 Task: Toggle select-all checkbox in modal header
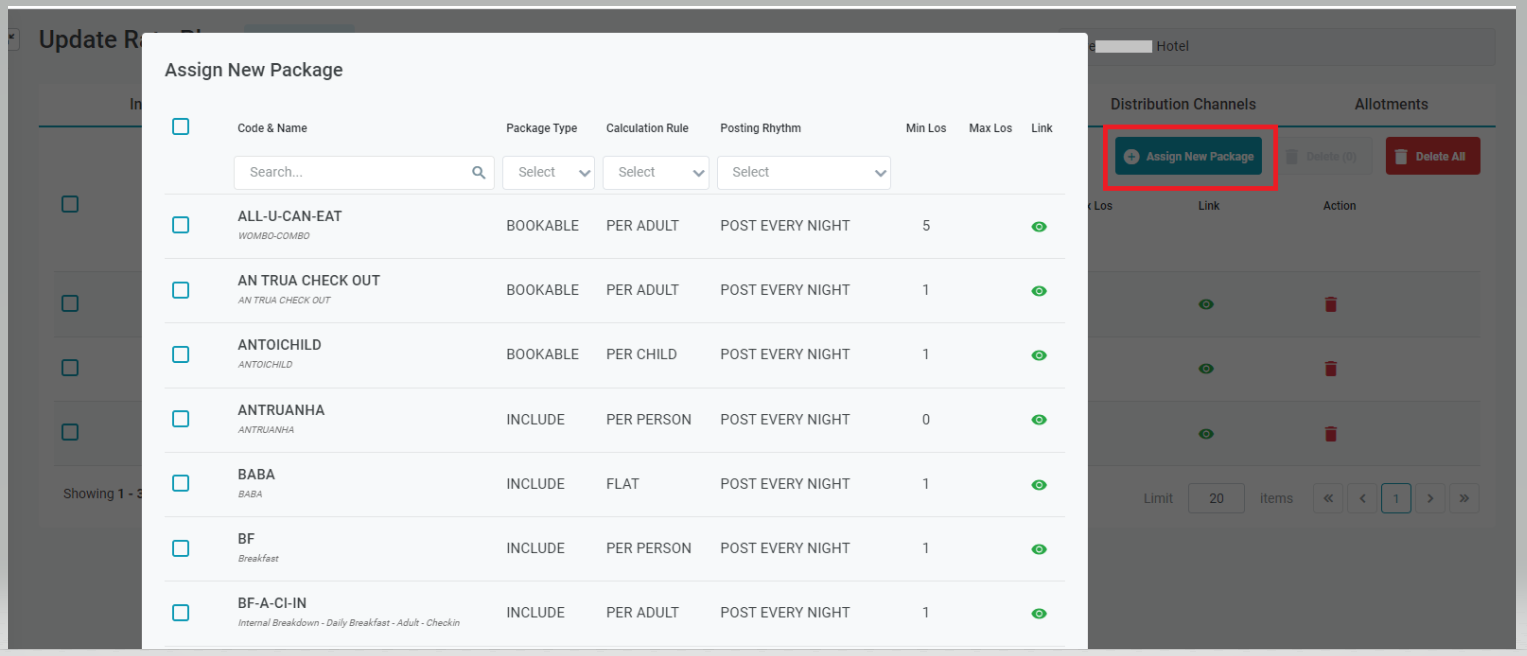tap(180, 127)
